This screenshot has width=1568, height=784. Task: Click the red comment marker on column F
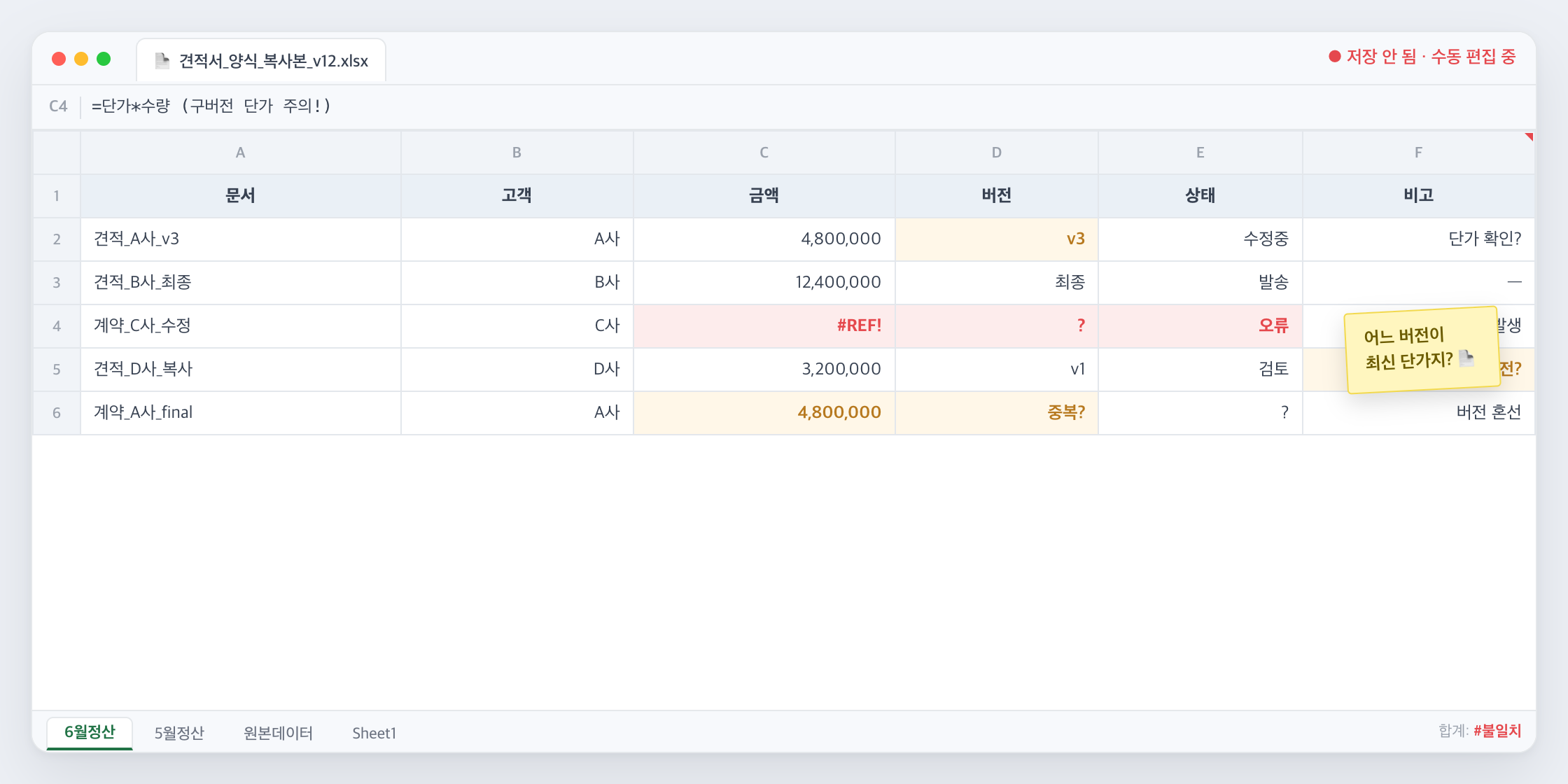[1529, 136]
